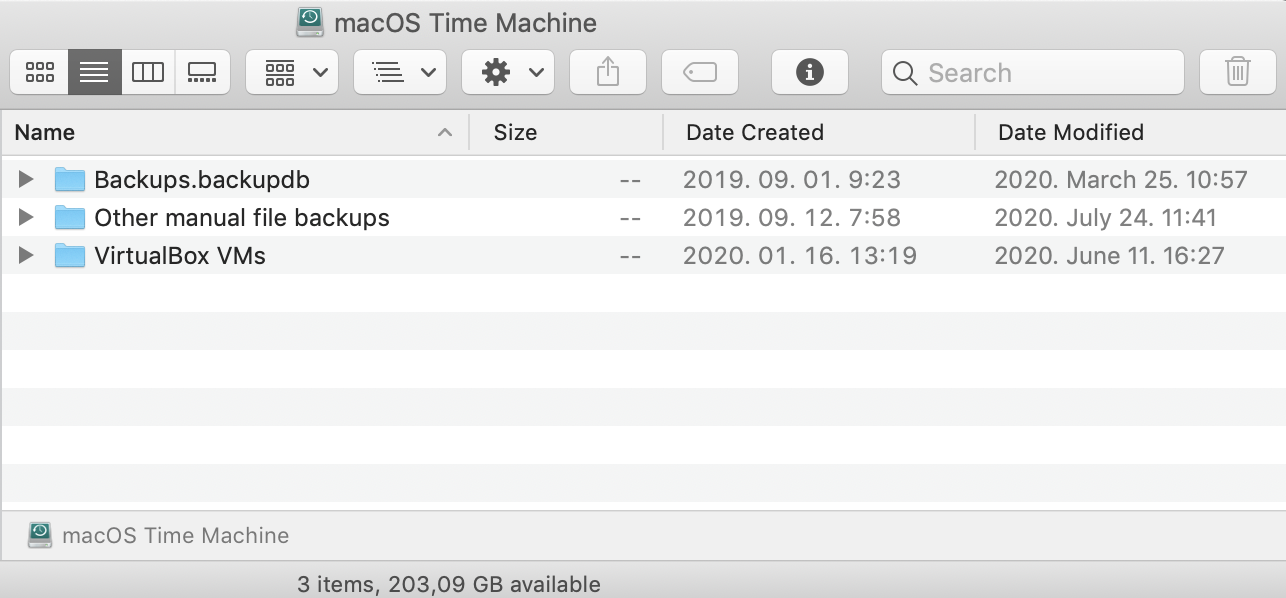Click the 2020. 01. 16. 13:19 creation date
The width and height of the screenshot is (1286, 598).
800,256
